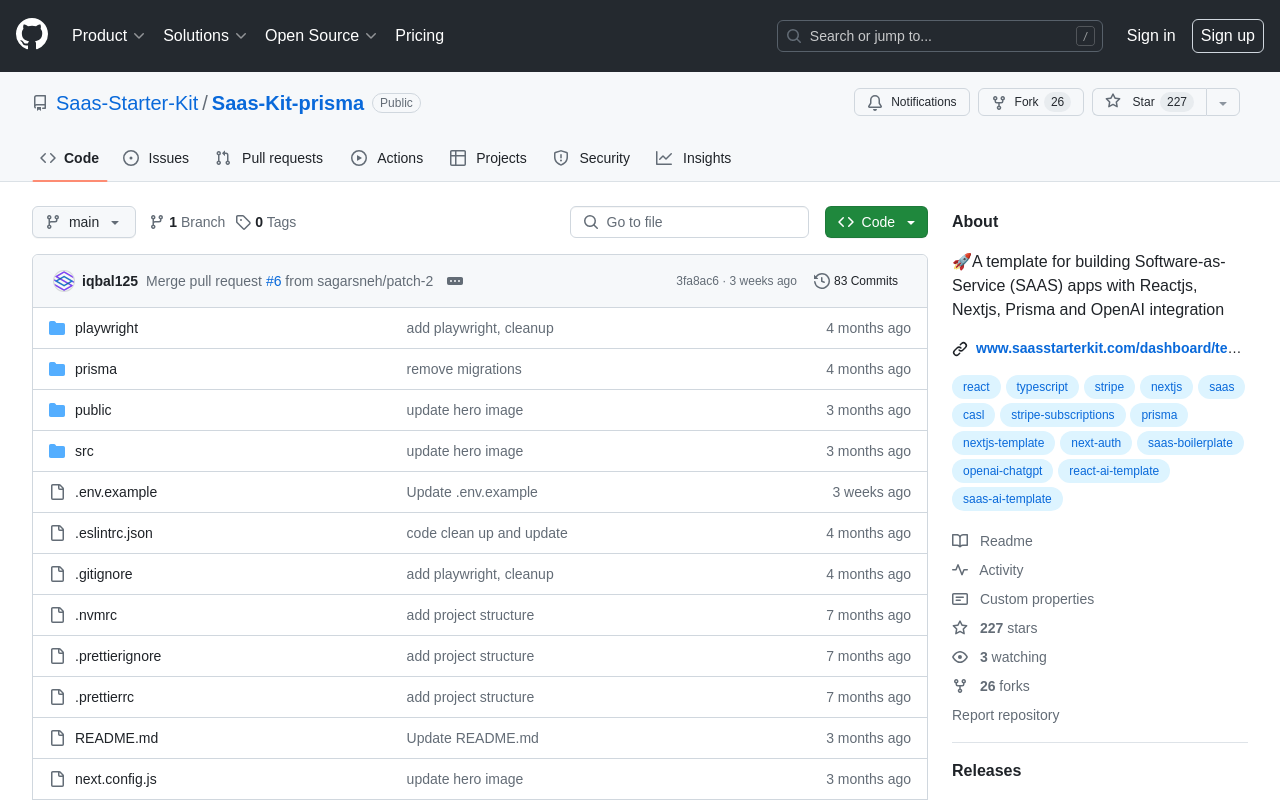Viewport: 1280px width, 800px height.
Task: Click the Notifications bell button
Action: (911, 102)
